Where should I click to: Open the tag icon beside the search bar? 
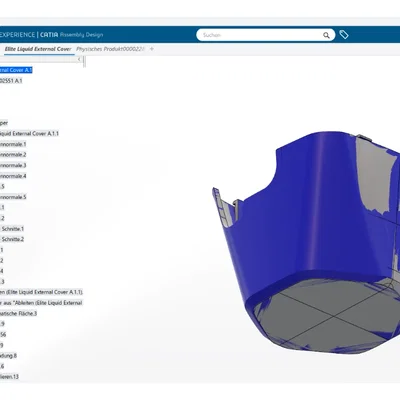click(x=344, y=34)
